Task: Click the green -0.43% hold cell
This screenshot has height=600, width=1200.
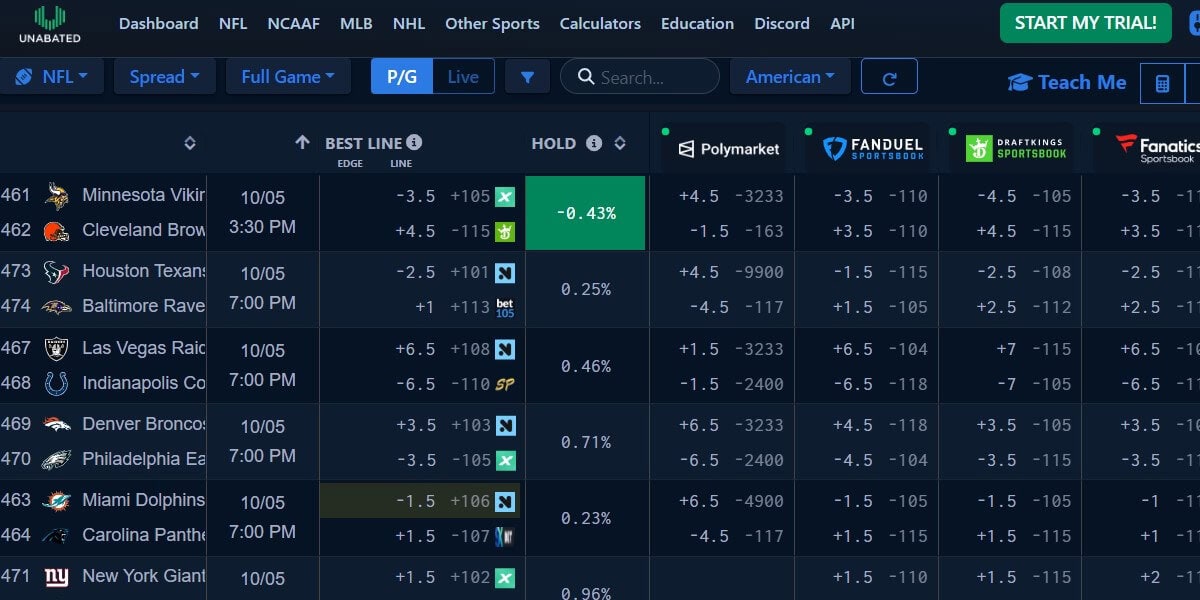Action: click(585, 213)
